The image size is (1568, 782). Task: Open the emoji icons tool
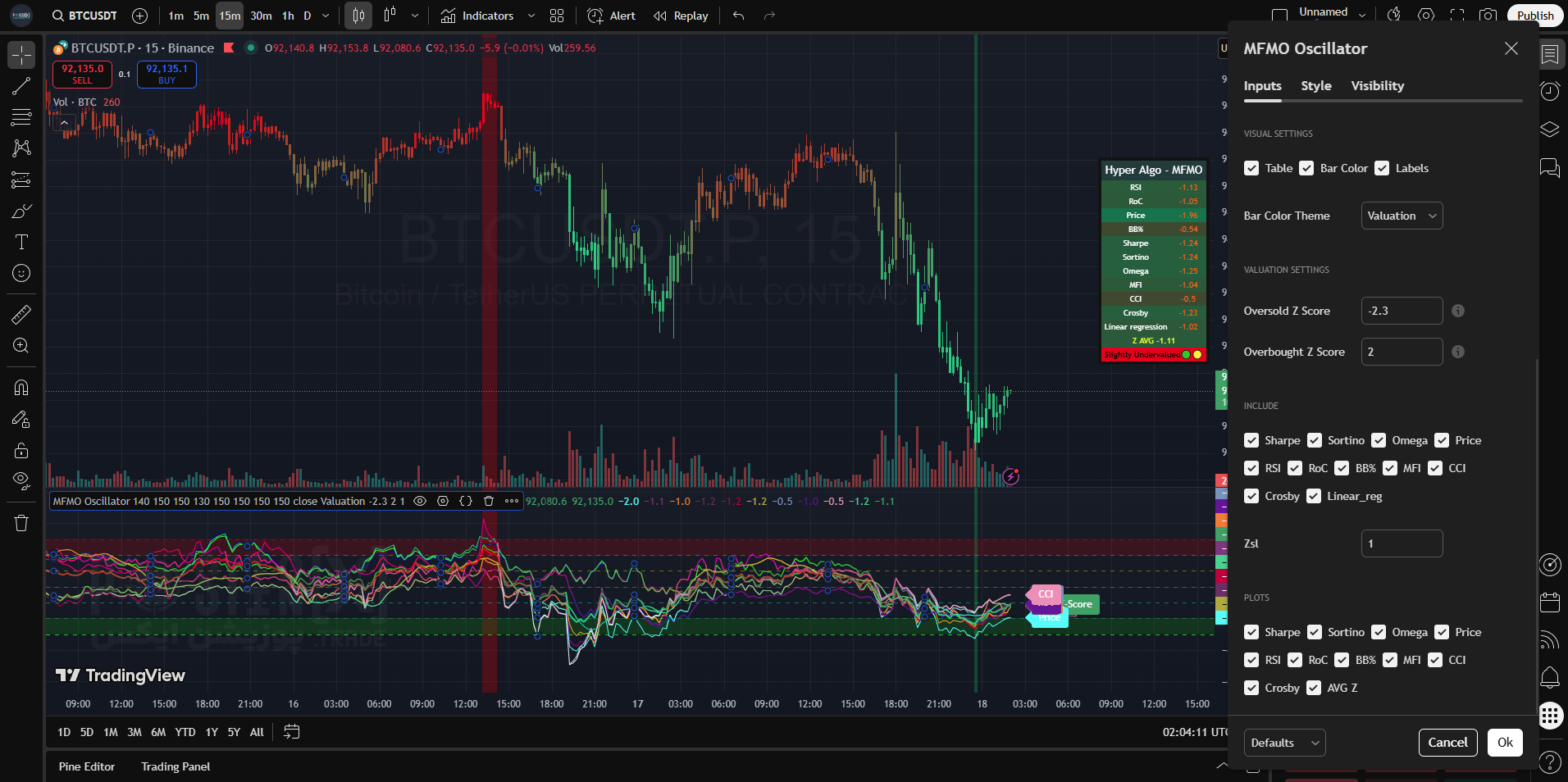[21, 273]
